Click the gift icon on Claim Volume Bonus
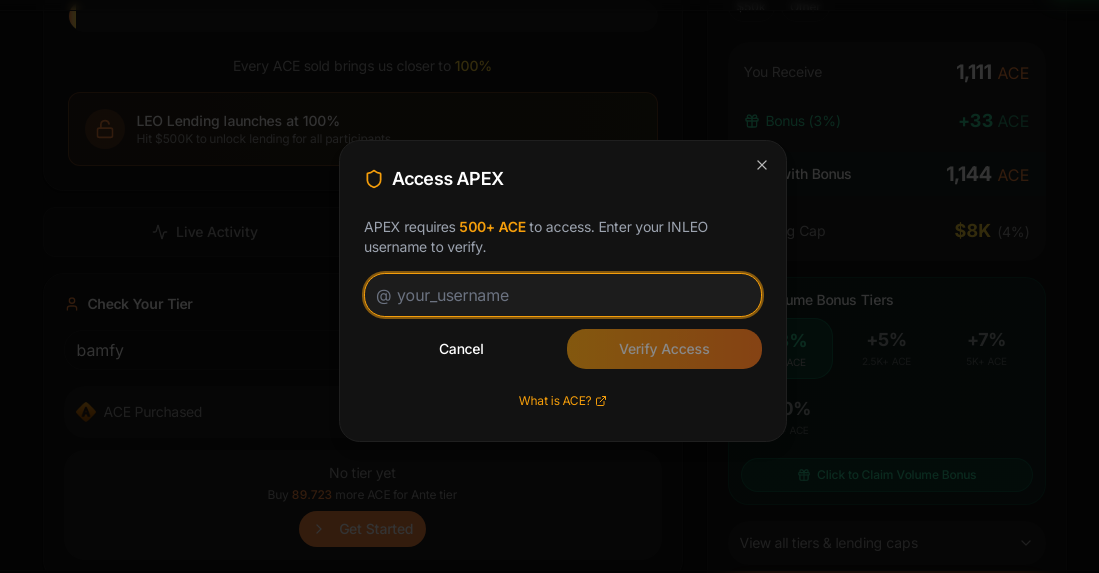 point(804,475)
